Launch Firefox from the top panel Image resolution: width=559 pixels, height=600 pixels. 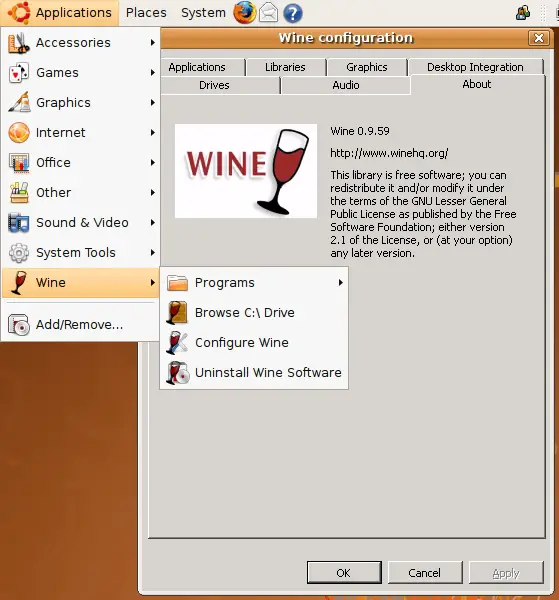244,12
